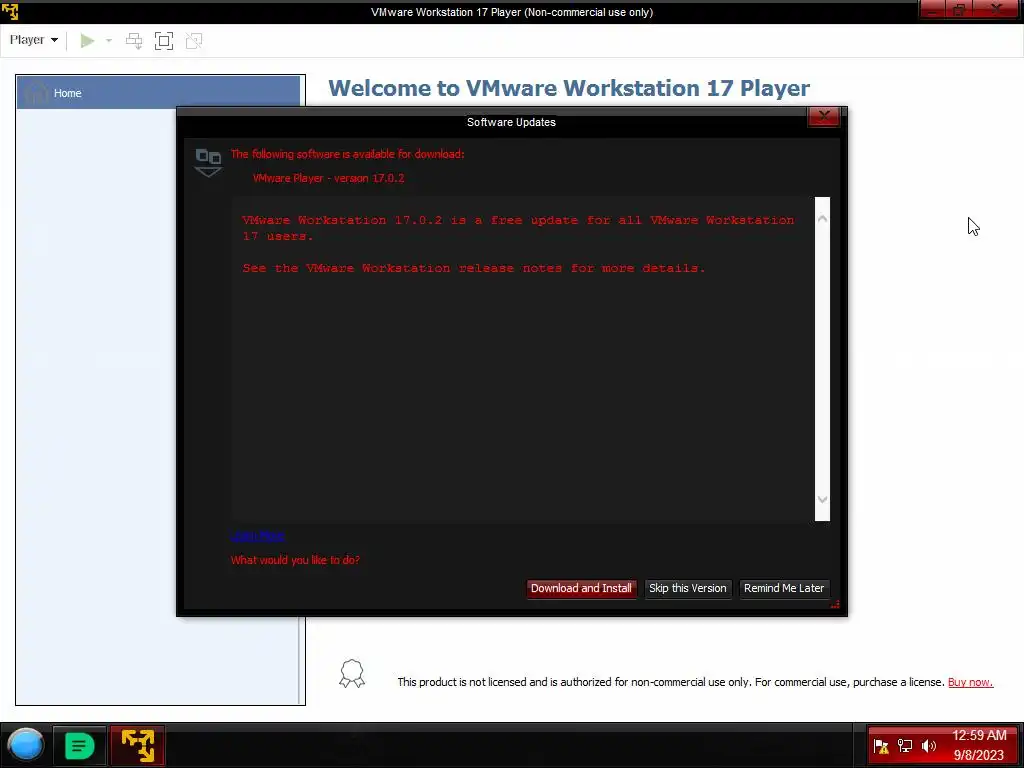This screenshot has height=768, width=1024.
Task: Click 'What would you like to do?' text
Action: point(295,560)
